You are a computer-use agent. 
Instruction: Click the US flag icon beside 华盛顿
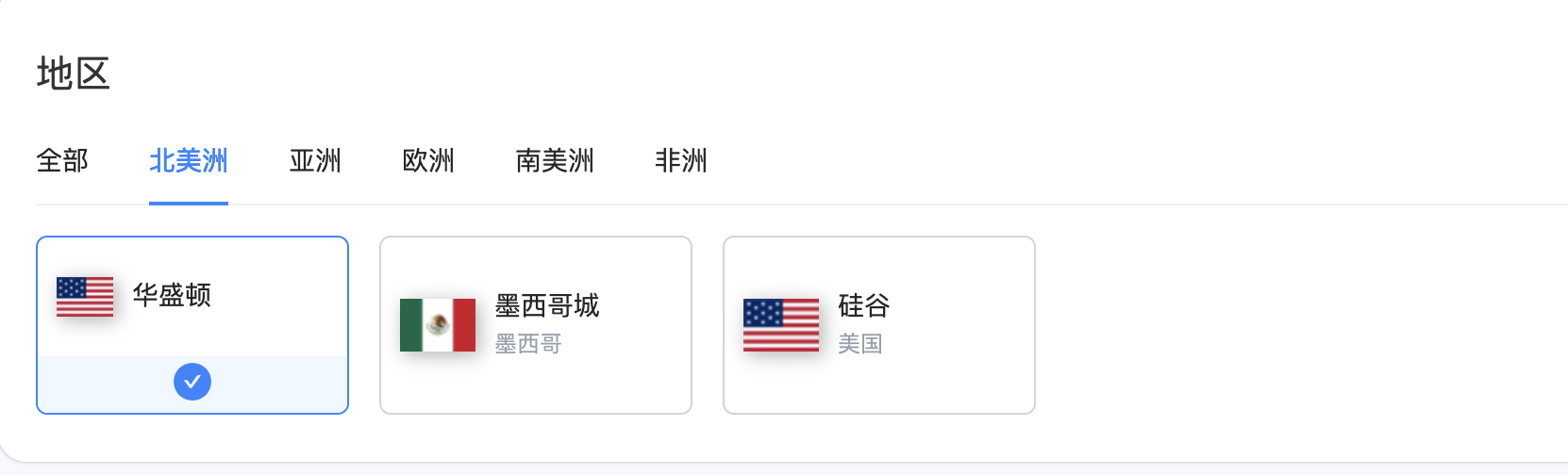85,296
